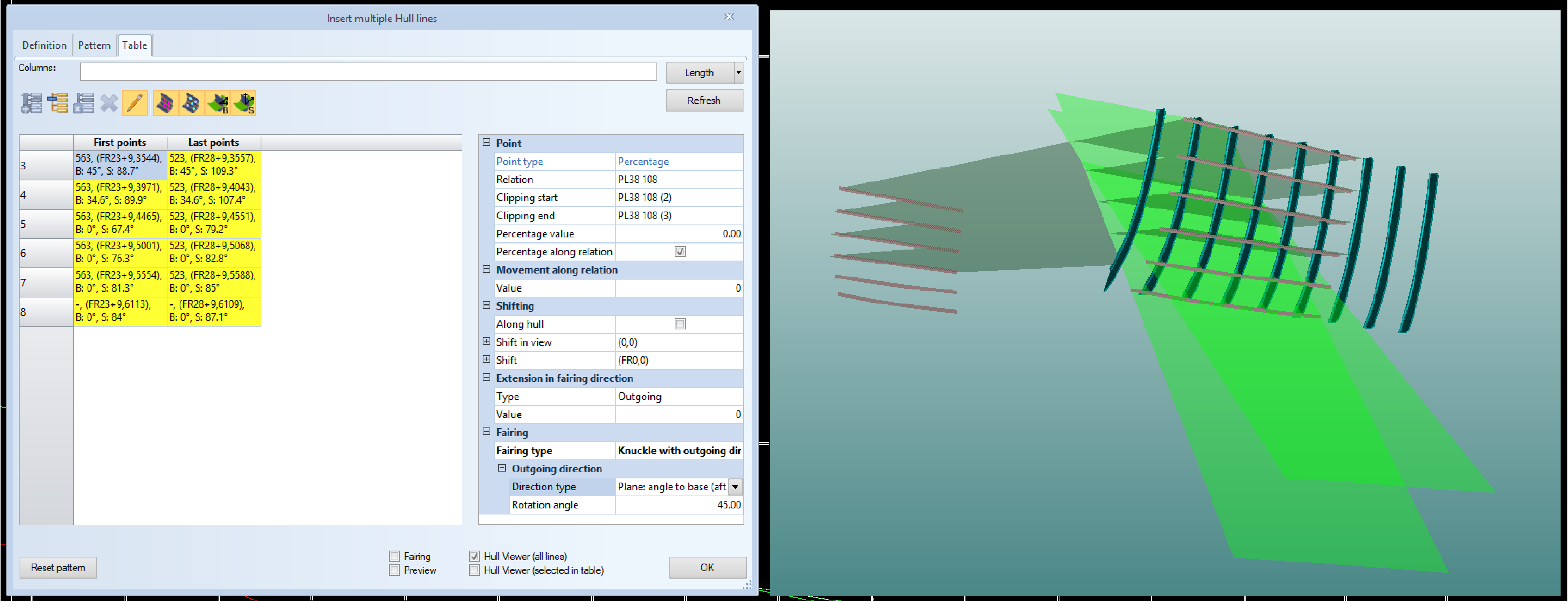Click the Point type value Percentage

[x=679, y=161]
